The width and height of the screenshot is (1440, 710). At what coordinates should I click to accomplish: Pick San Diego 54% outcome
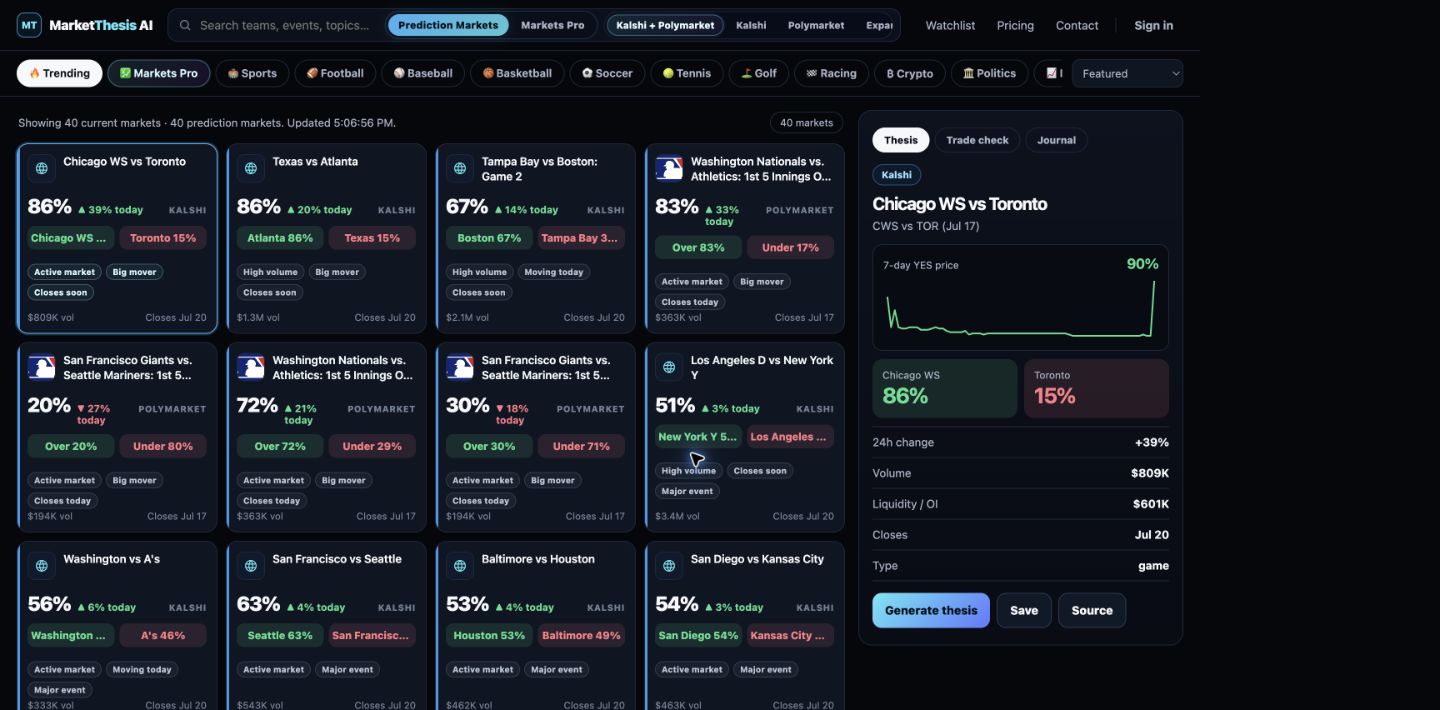pos(698,635)
